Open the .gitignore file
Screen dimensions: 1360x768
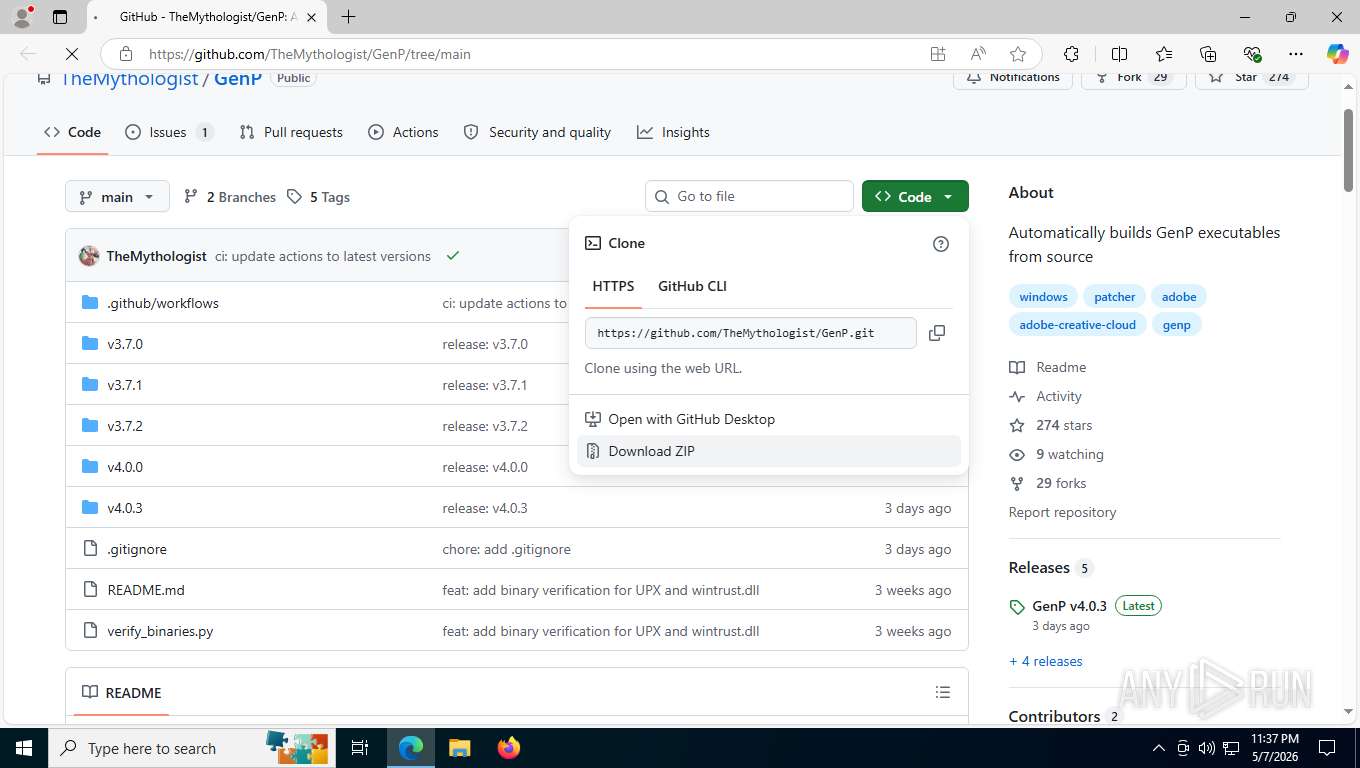[x=137, y=549]
